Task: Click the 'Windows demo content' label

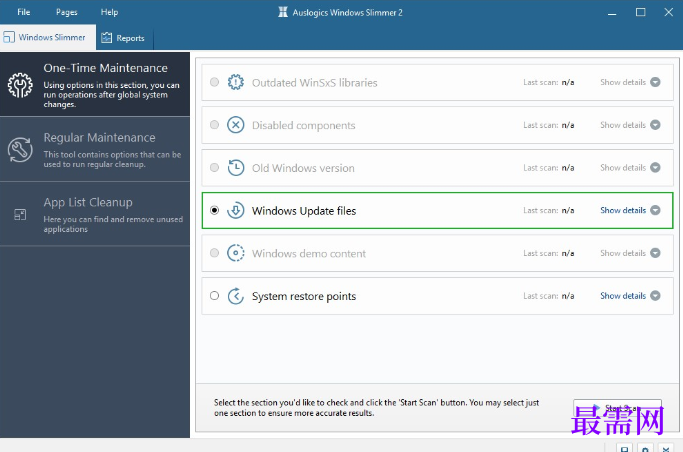Action: click(x=309, y=253)
